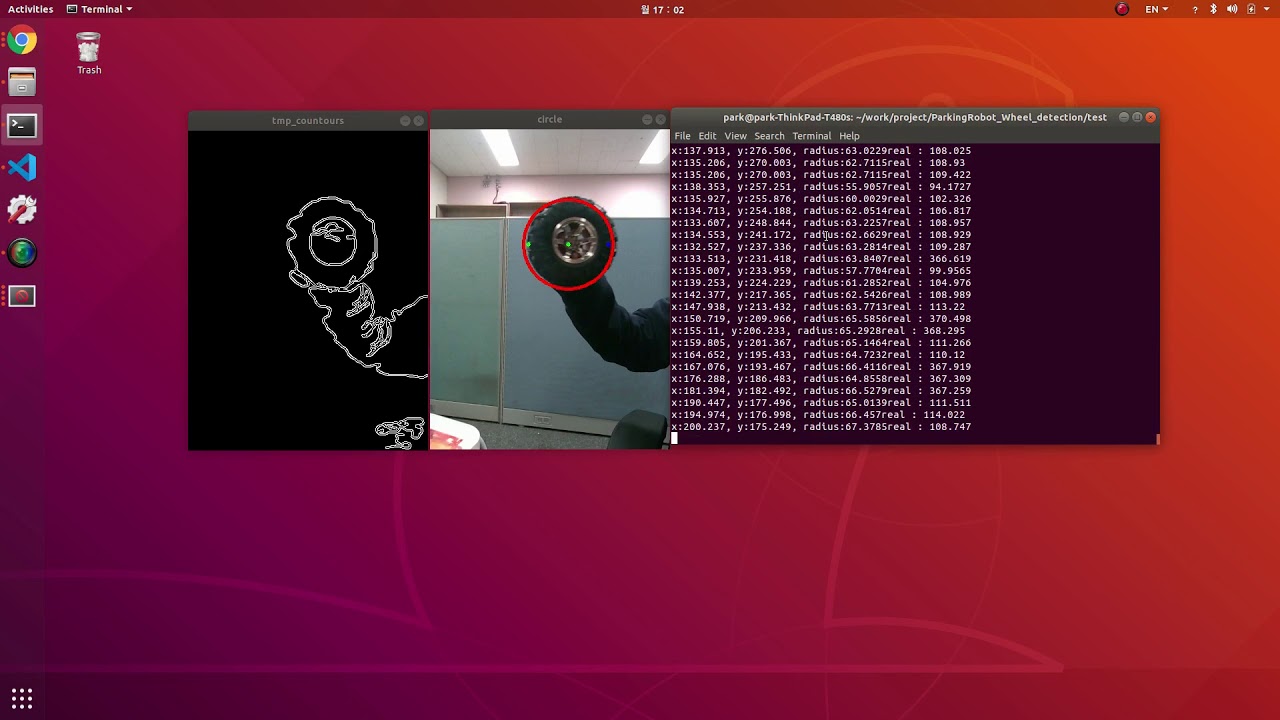
Task: Open the EN input language dropdown
Action: [1157, 9]
